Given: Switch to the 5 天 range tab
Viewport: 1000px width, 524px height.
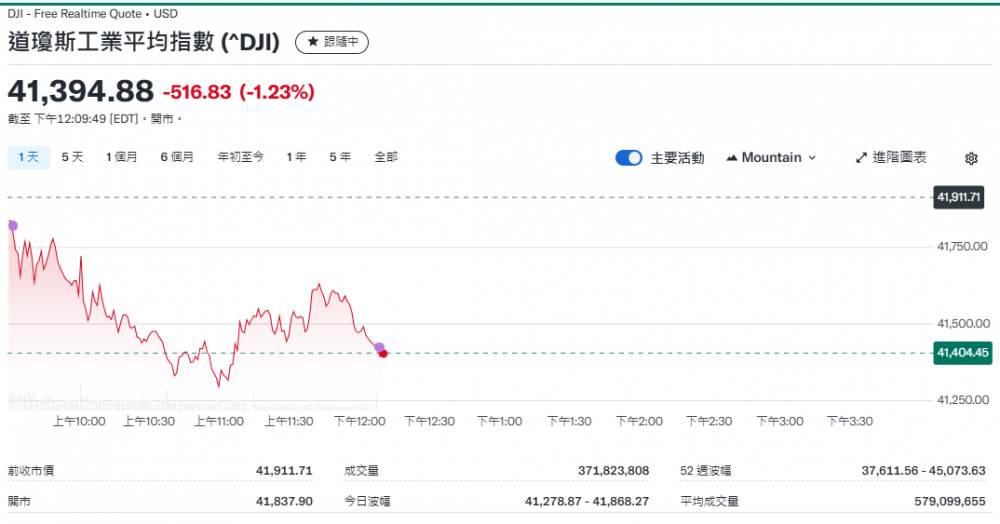Looking at the screenshot, I should tap(72, 157).
